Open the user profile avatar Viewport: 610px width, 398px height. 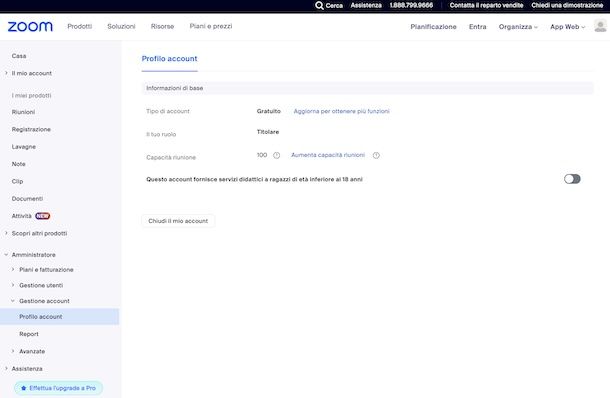point(600,26)
